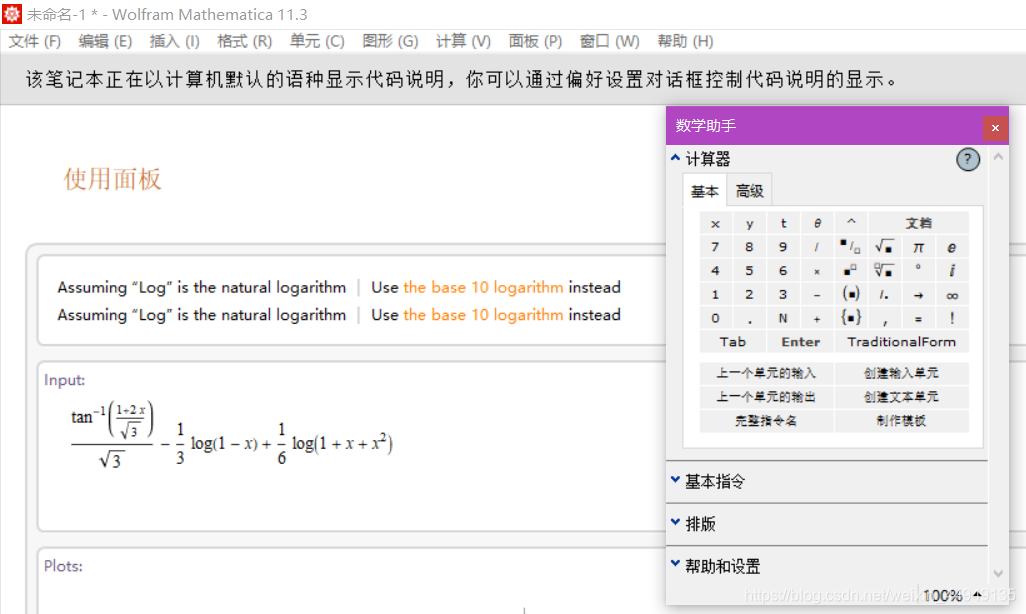1026x614 pixels.
Task: Open the 图形 (G) menu
Action: coord(390,41)
